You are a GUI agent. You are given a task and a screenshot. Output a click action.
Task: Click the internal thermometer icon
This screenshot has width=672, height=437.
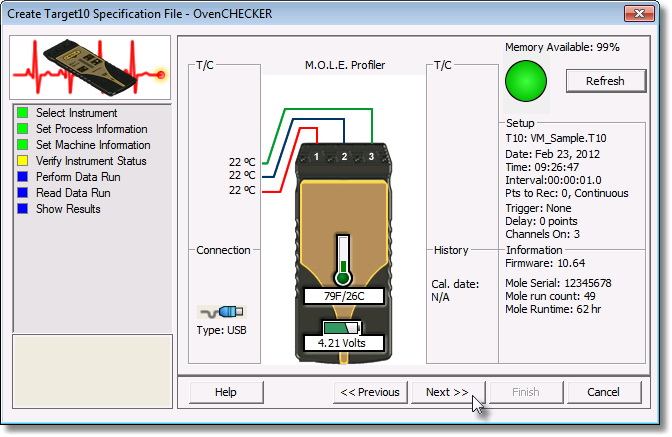[x=343, y=260]
